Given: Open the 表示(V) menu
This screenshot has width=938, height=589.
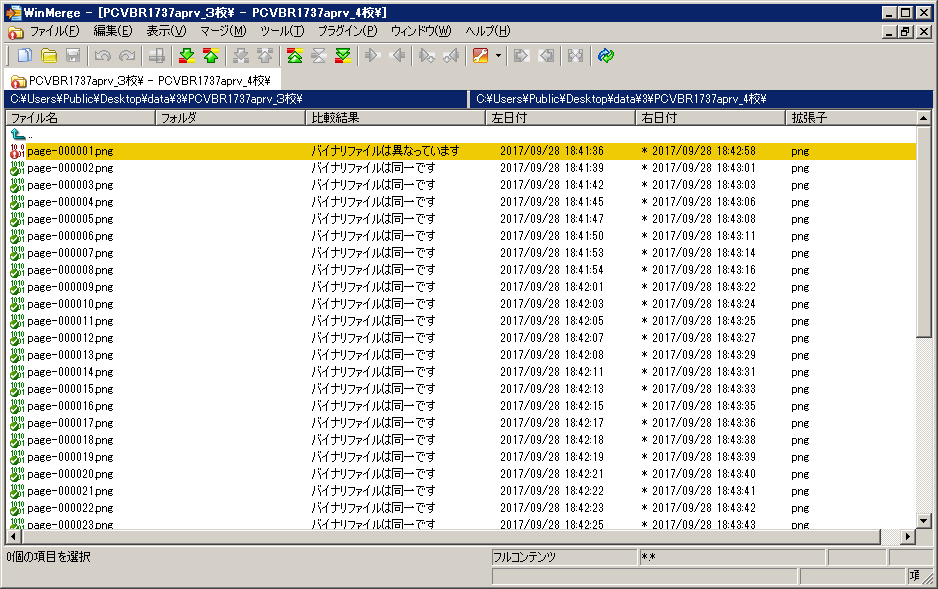Looking at the screenshot, I should 166,31.
